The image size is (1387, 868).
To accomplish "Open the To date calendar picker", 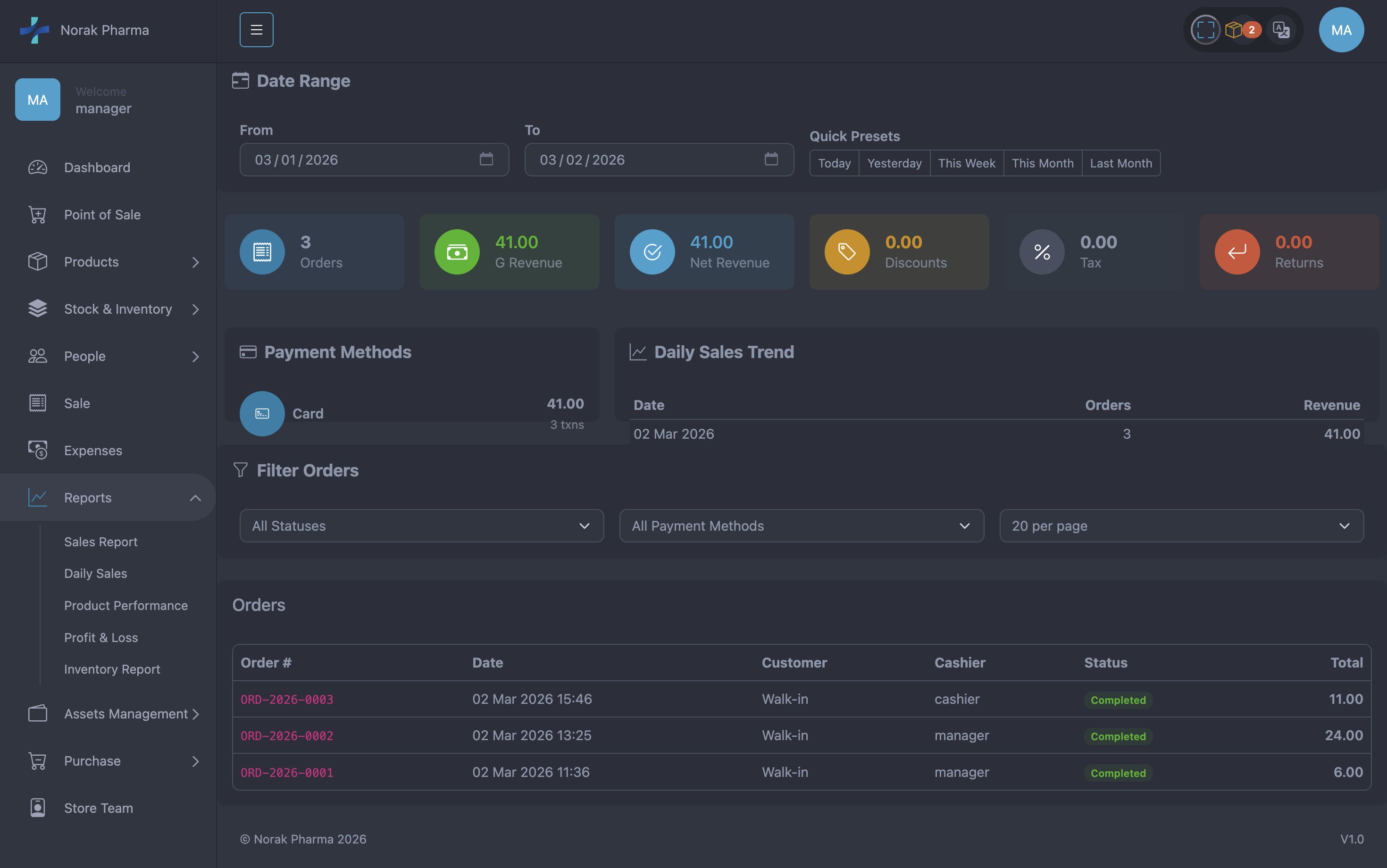I will pos(771,159).
